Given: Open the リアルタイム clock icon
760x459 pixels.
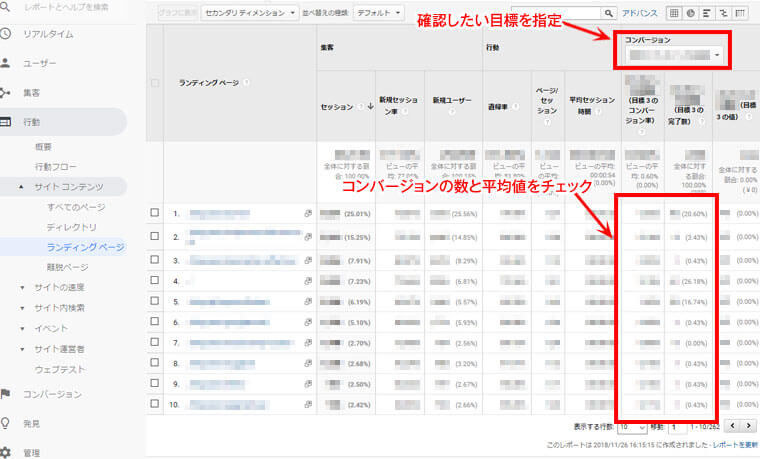Looking at the screenshot, I should point(5,34).
